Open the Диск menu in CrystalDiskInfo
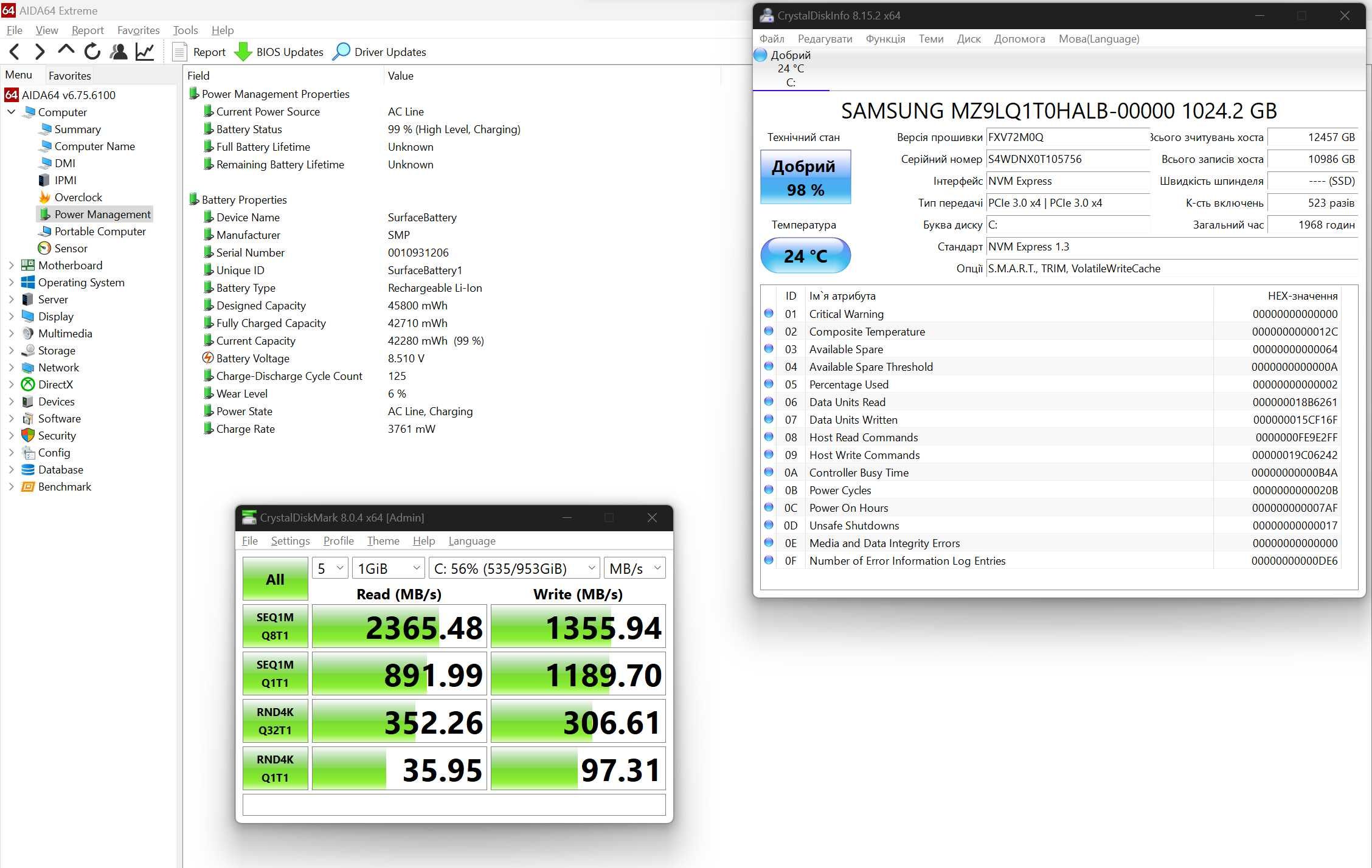1372x868 pixels. 969,39
